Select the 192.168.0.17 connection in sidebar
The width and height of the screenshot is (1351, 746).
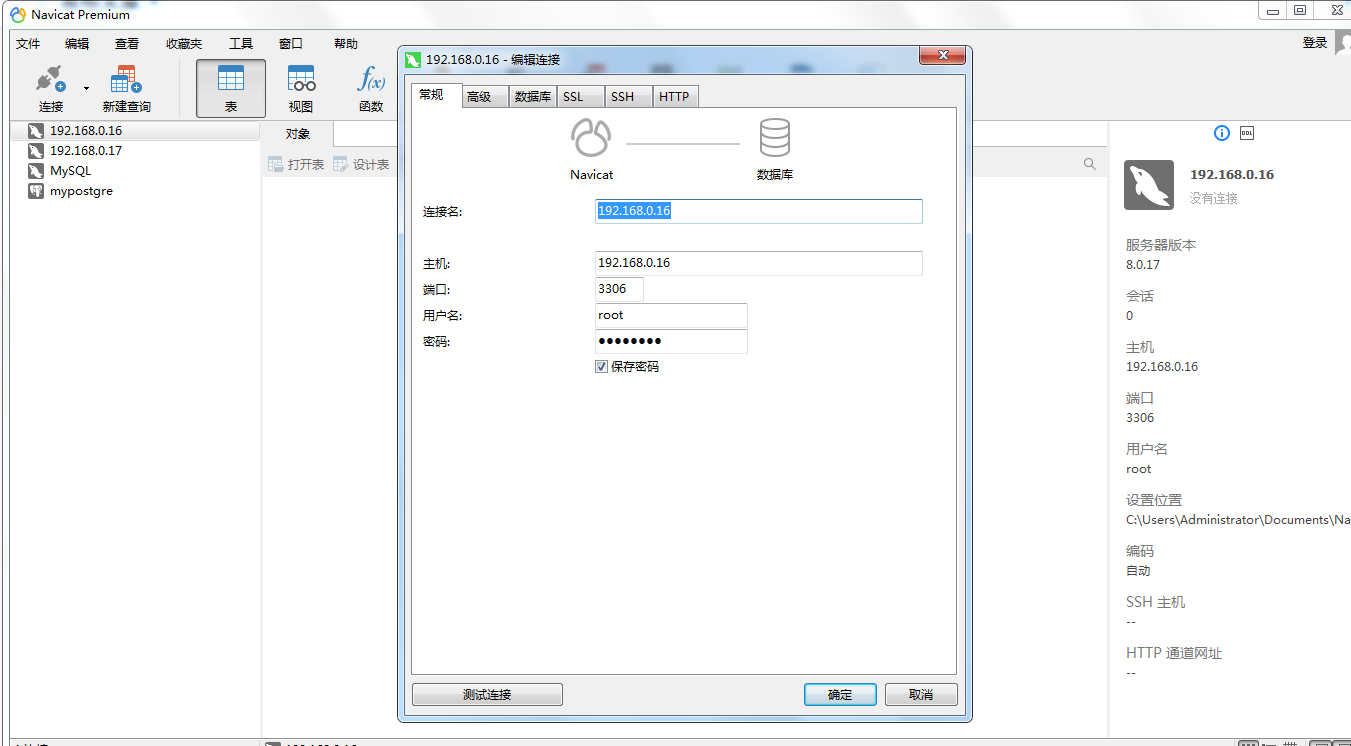click(136, 151)
